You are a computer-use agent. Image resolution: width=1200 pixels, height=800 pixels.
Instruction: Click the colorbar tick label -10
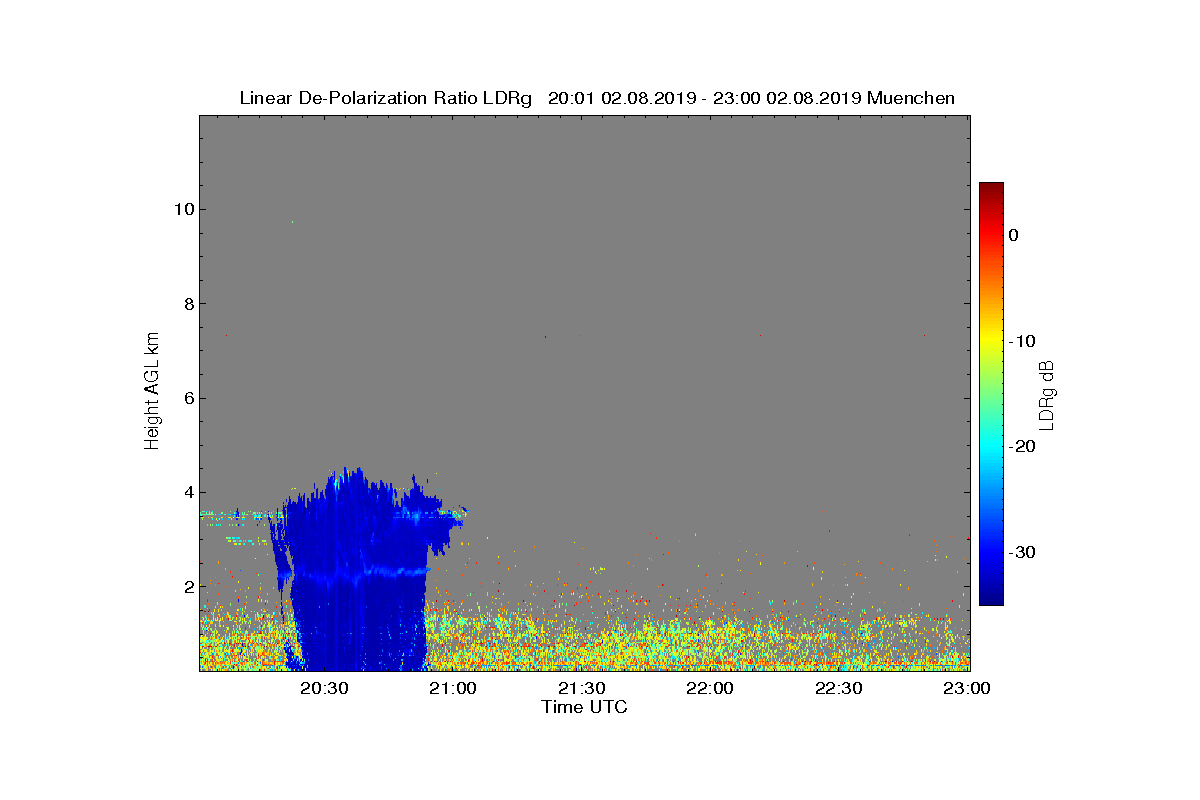click(x=1022, y=341)
